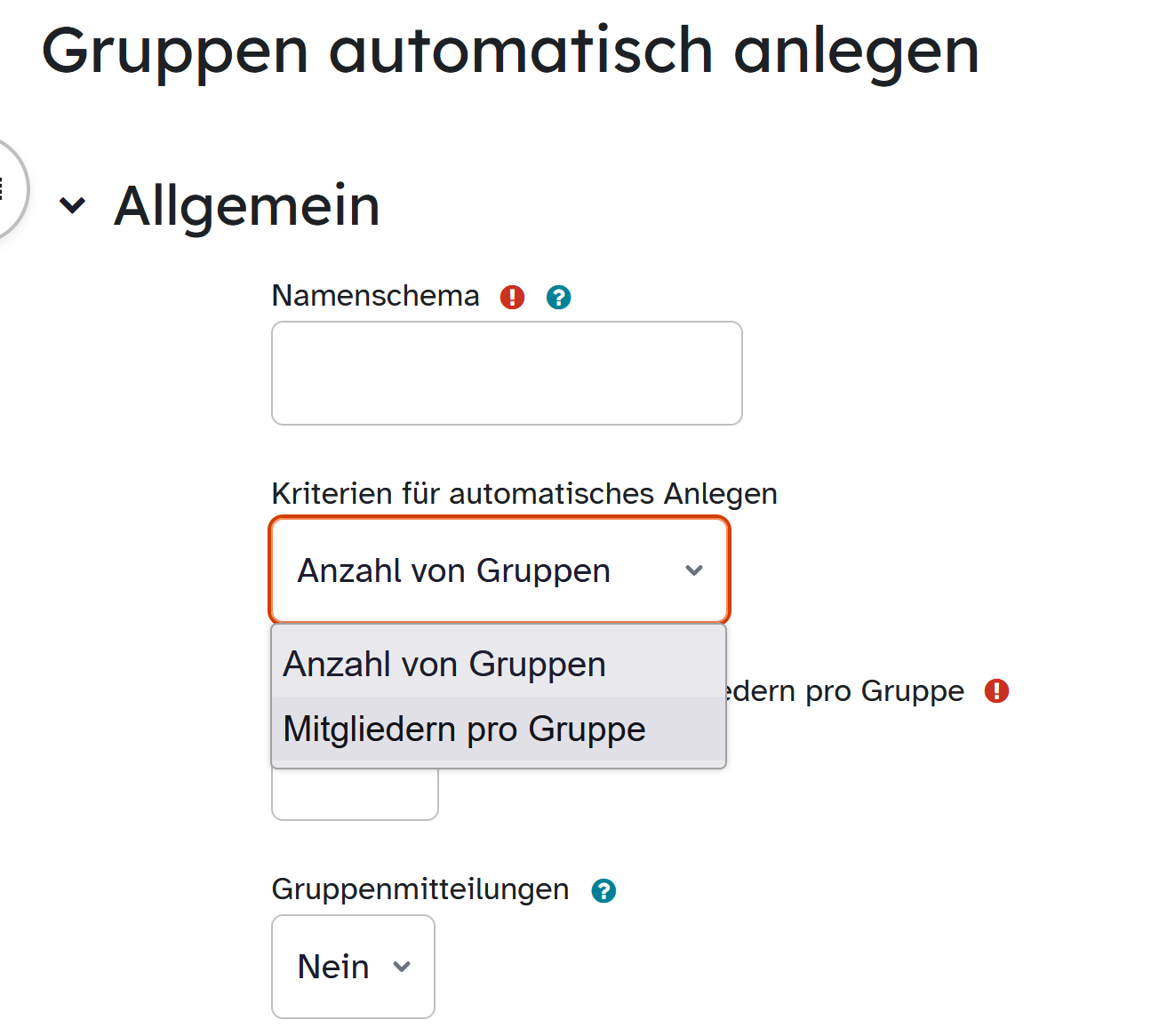Click the chevron in the Nein dropdown
Image resolution: width=1167 pixels, height=1036 pixels.
pos(402,967)
